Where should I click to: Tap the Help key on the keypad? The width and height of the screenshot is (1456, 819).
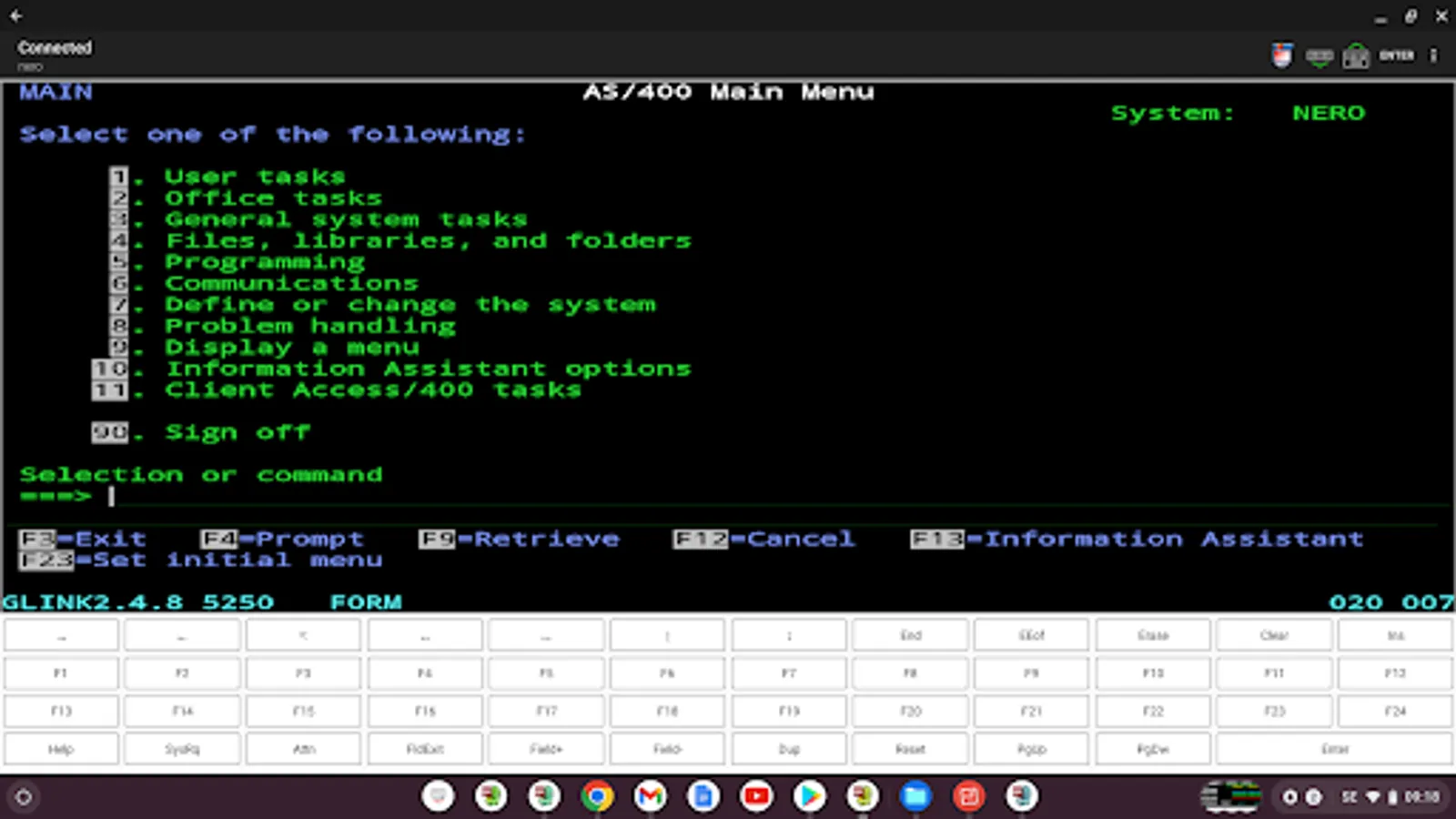click(x=61, y=750)
